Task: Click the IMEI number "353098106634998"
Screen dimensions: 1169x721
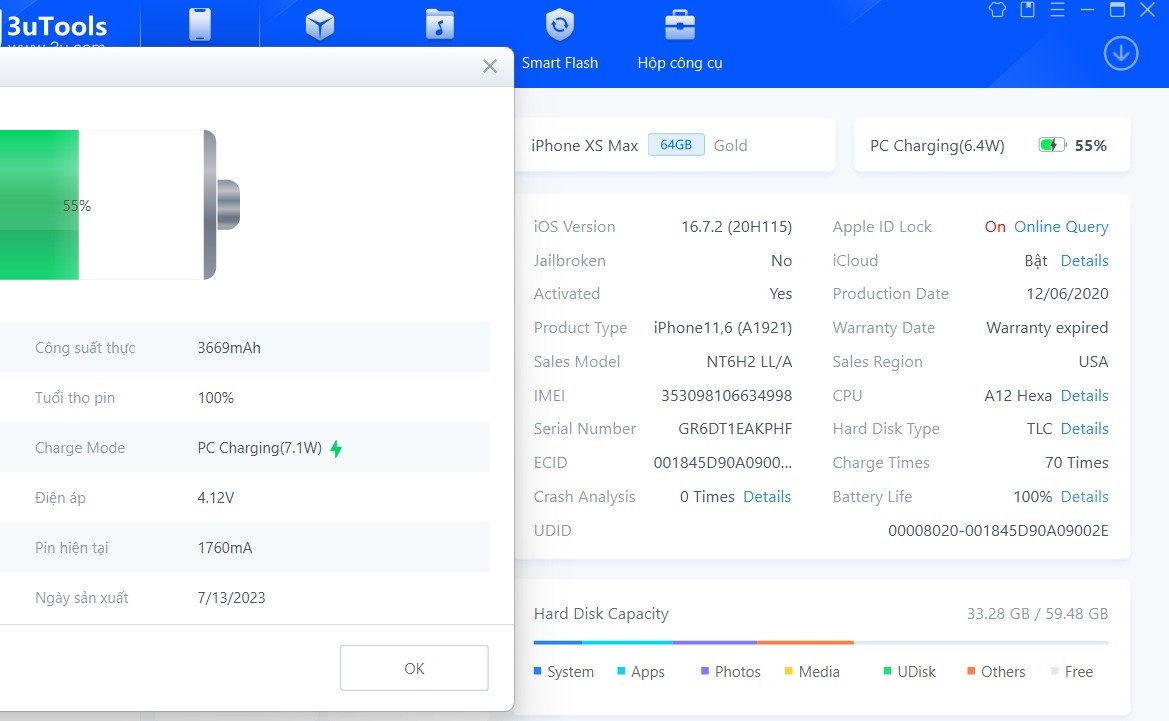Action: [726, 395]
